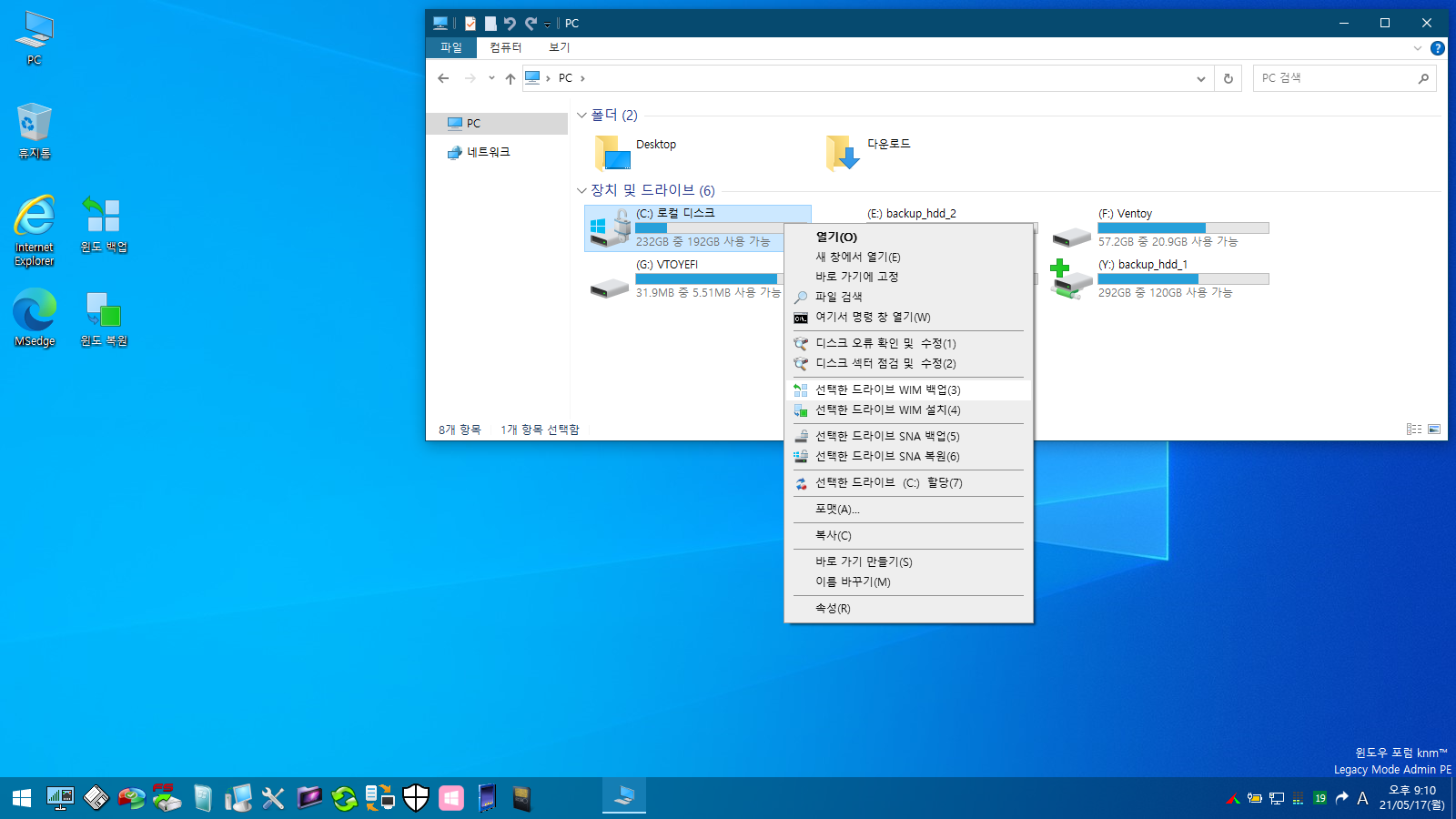Click the Internet Explorer desktop icon
The height and width of the screenshot is (819, 1456).
(35, 230)
